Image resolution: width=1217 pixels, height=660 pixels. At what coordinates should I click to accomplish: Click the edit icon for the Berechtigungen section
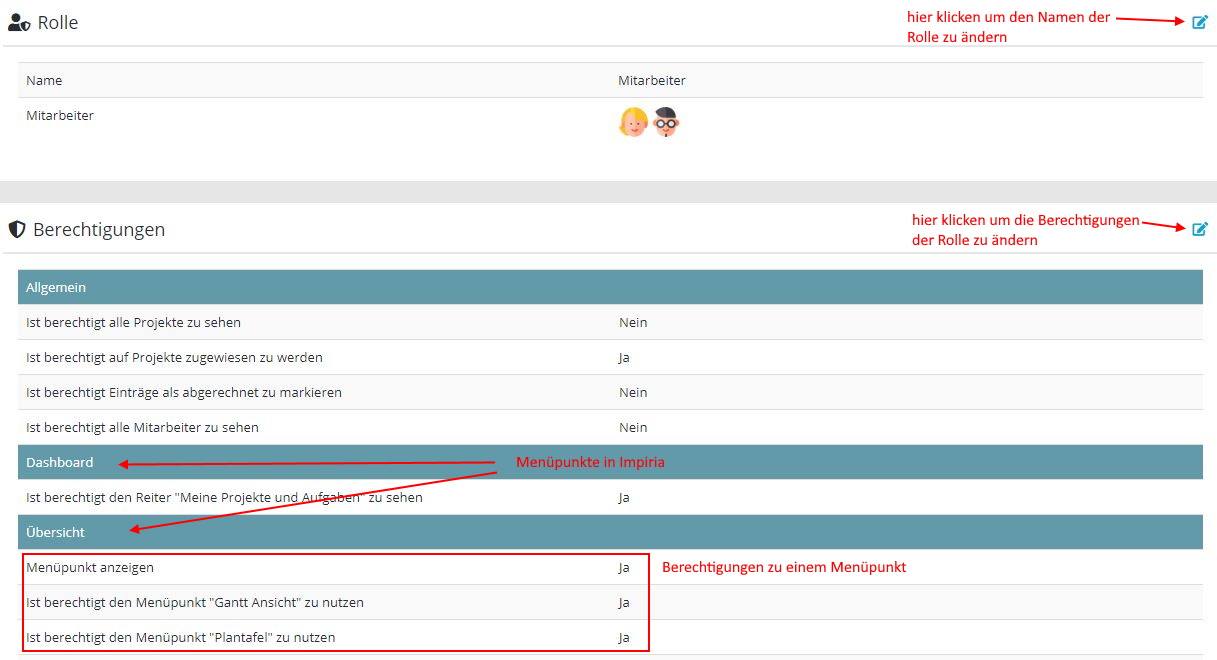coord(1199,229)
